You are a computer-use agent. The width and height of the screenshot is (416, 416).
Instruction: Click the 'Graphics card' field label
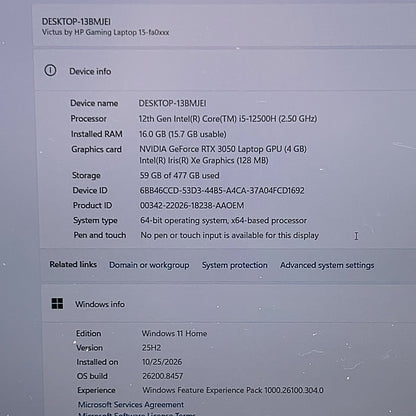(96, 149)
